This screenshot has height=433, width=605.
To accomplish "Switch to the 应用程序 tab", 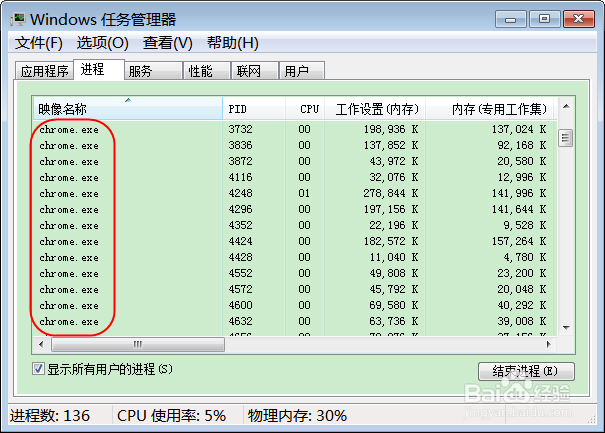I will [44, 71].
